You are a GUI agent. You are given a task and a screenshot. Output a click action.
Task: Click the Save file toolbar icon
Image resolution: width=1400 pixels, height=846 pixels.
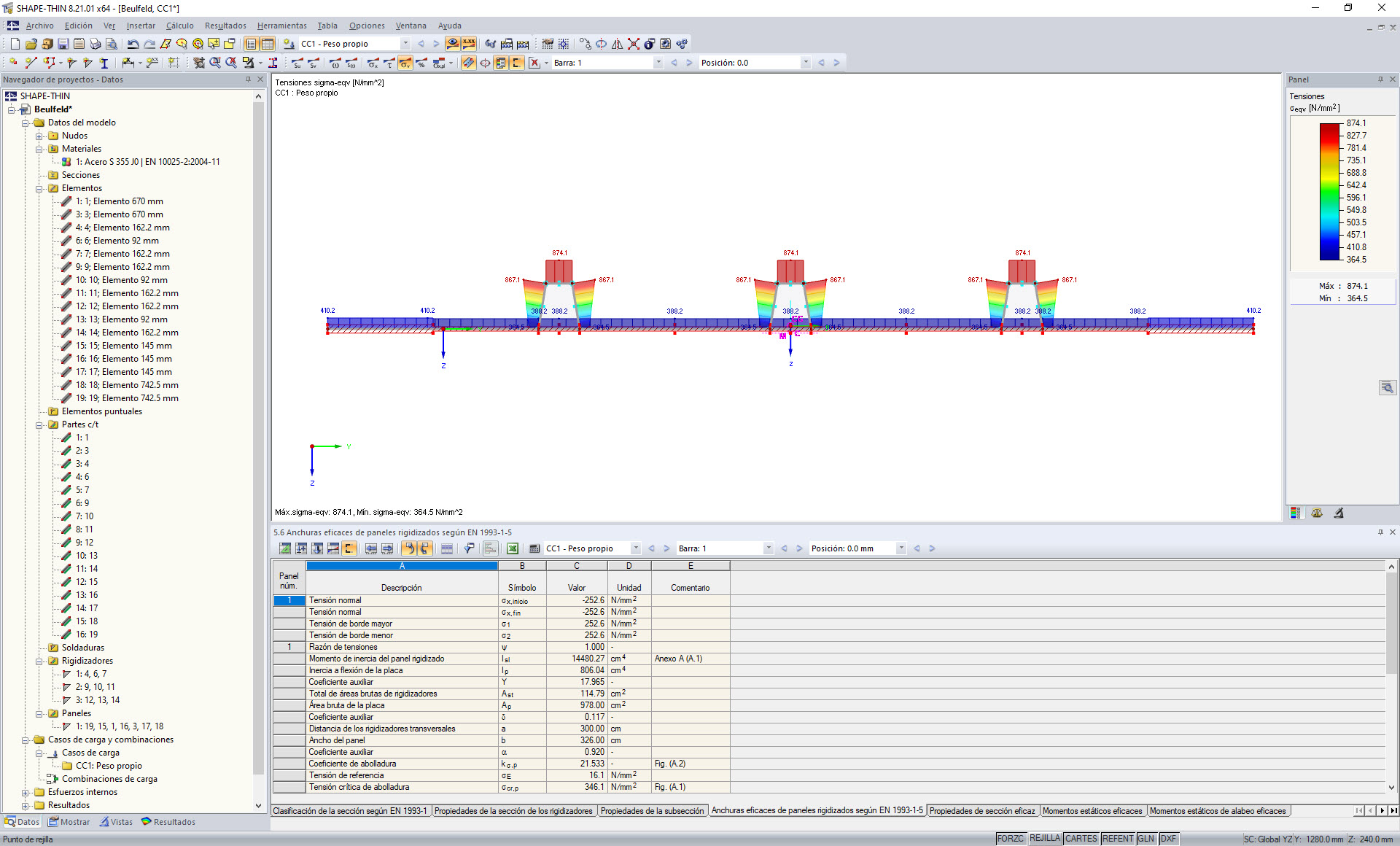[63, 44]
